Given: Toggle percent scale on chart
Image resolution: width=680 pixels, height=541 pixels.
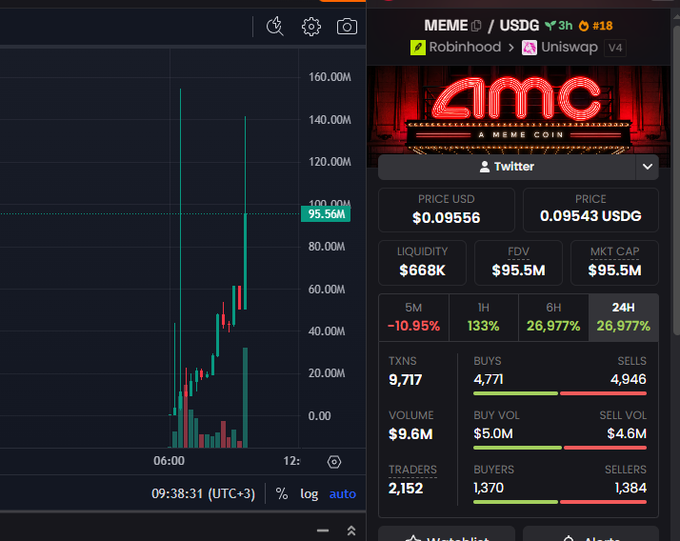Looking at the screenshot, I should (x=282, y=494).
